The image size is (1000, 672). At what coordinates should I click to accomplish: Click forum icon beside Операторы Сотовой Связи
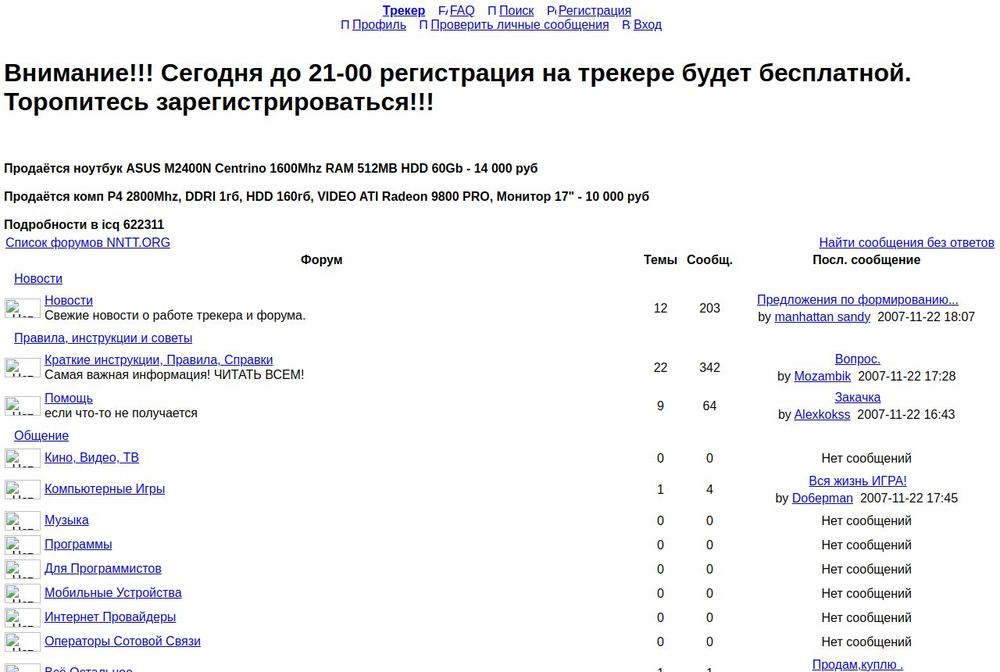[23, 641]
